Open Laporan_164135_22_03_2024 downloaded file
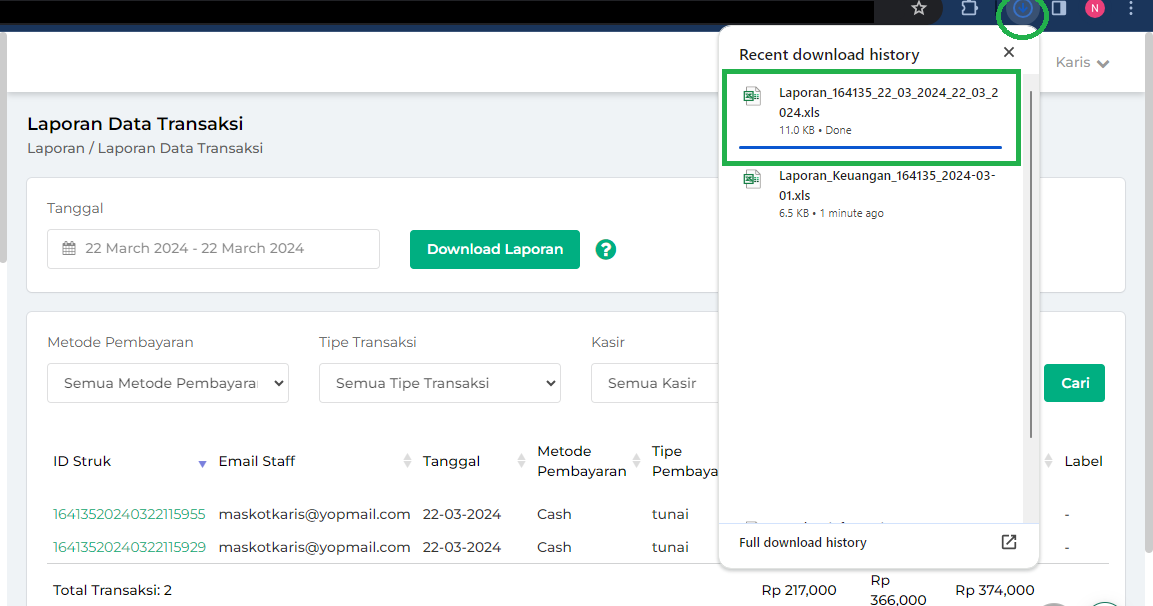The width and height of the screenshot is (1153, 606). 870,110
